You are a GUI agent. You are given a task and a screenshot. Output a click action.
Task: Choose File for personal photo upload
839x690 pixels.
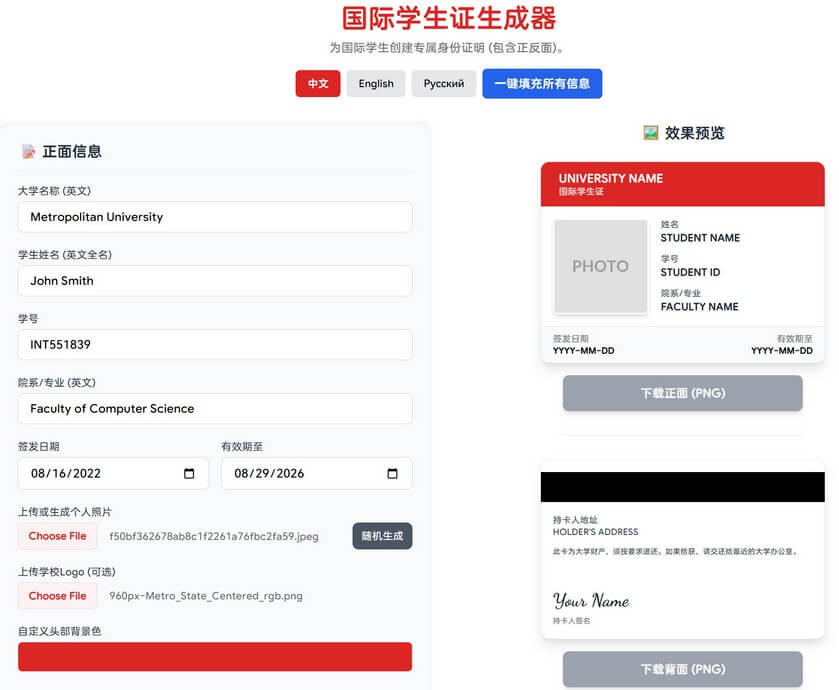[57, 536]
